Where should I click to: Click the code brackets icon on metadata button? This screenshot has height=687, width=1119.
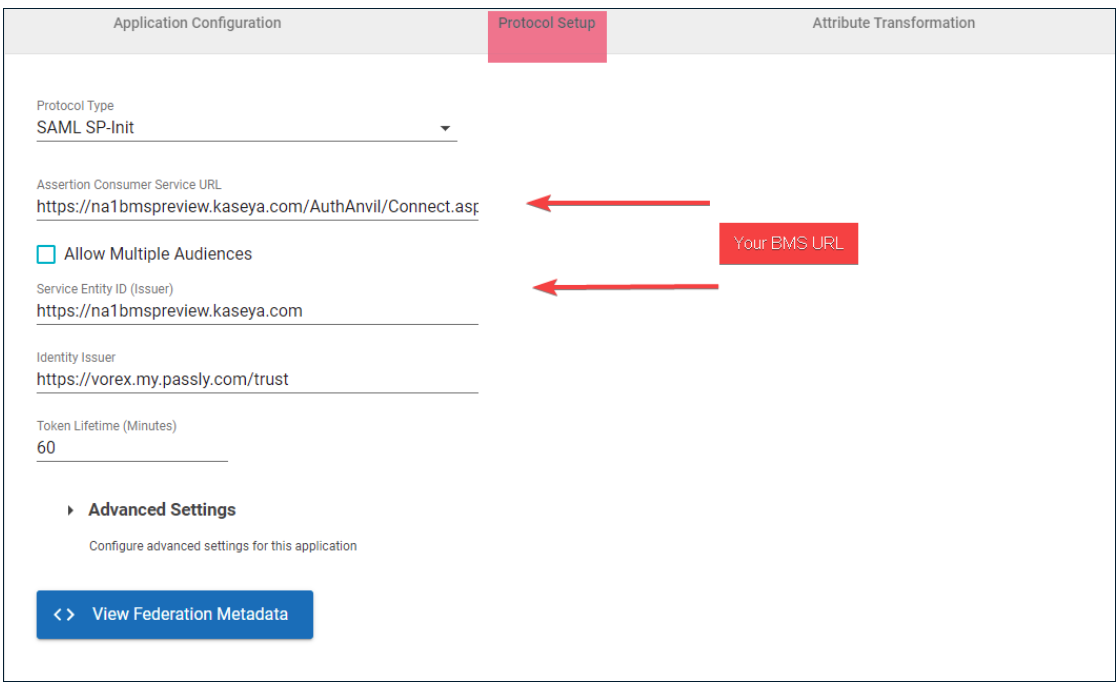[x=64, y=614]
